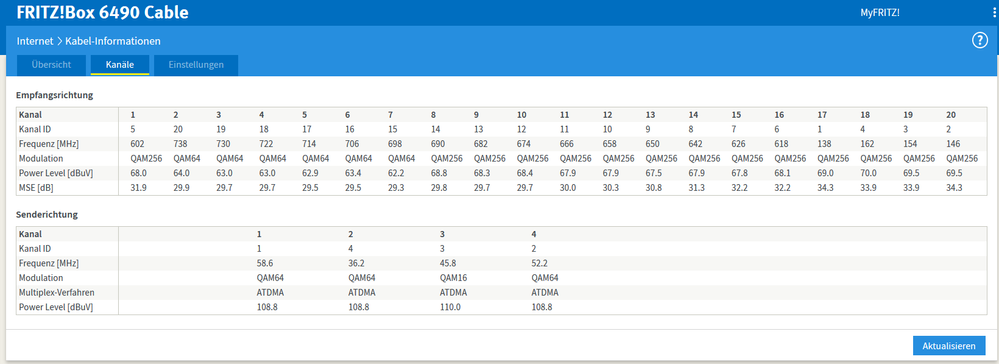The image size is (999, 364).
Task: Select the 650 MHz frequency cell
Action: [652, 143]
